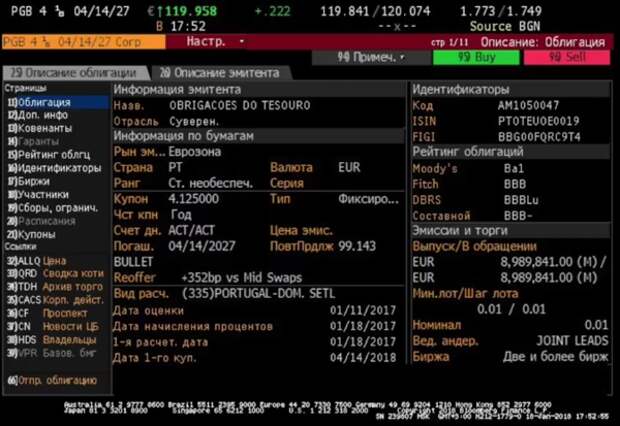Viewport: 620px width, 426px height.
Task: Click the ISIN value PTOTEUOE0019
Action: coord(539,121)
